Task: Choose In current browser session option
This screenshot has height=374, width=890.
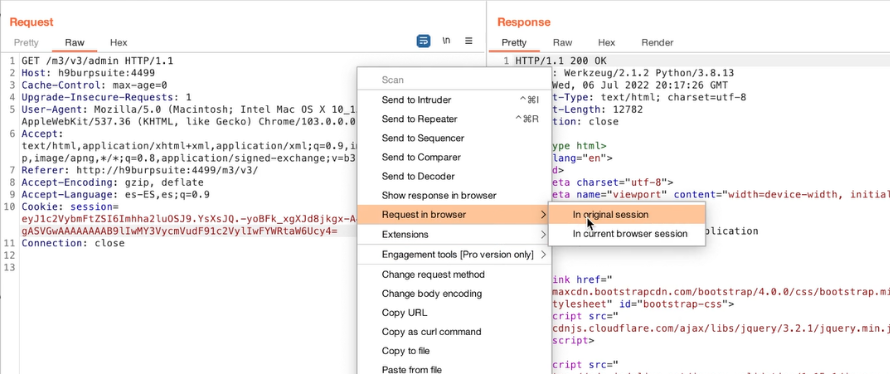Action: [627, 234]
